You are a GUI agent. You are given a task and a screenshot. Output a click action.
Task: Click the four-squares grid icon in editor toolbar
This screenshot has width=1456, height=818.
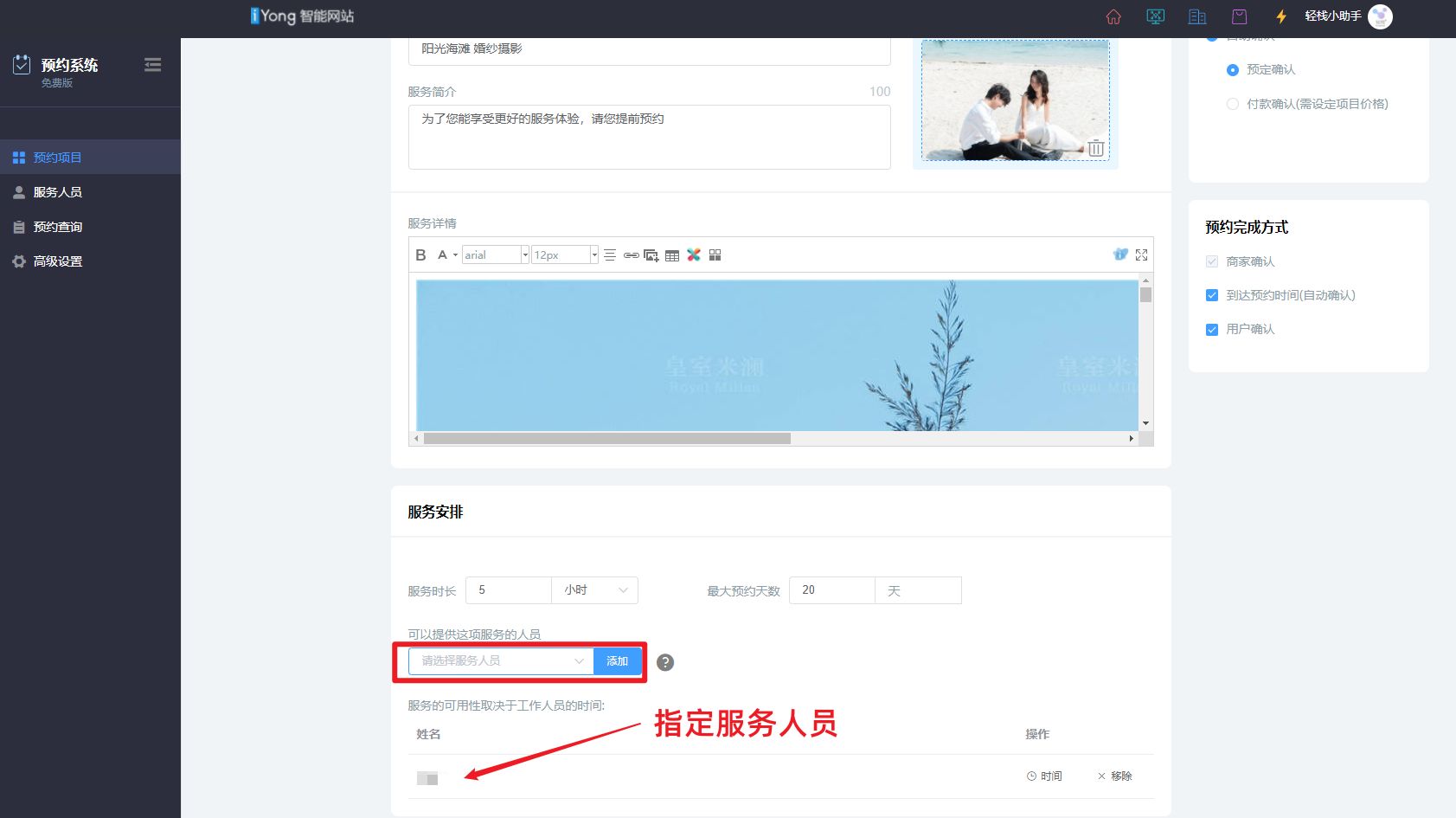tap(715, 254)
